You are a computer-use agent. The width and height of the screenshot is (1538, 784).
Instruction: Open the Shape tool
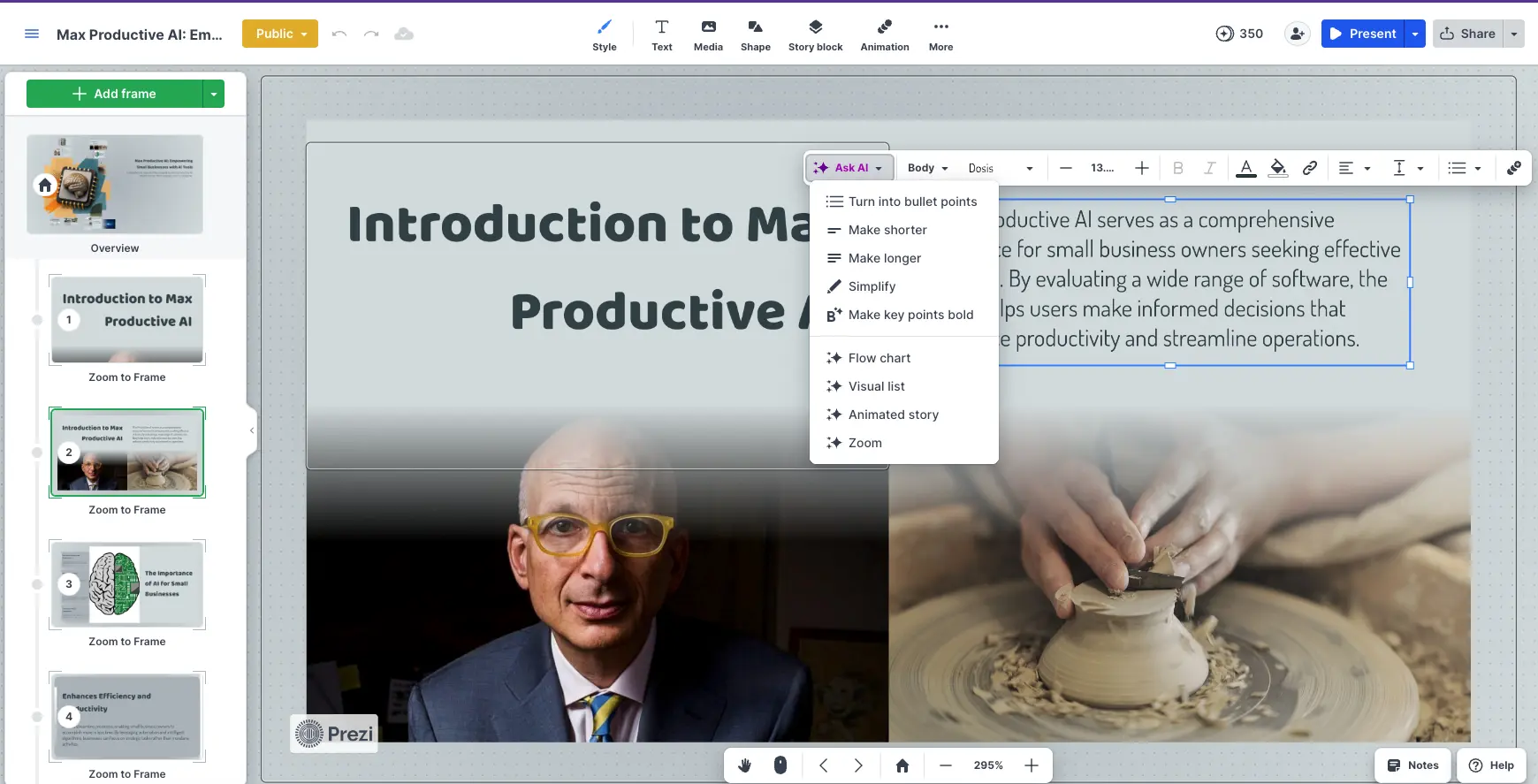[x=756, y=35]
